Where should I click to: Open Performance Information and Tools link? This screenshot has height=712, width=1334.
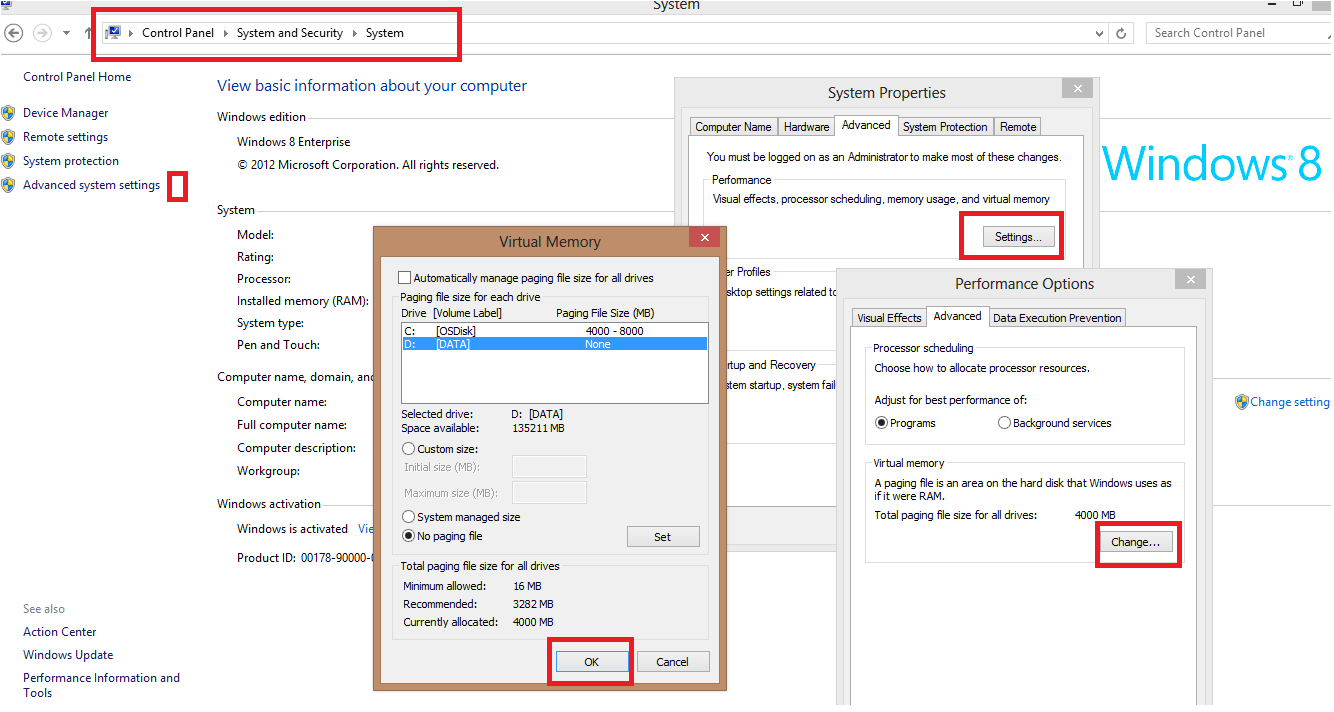click(101, 685)
